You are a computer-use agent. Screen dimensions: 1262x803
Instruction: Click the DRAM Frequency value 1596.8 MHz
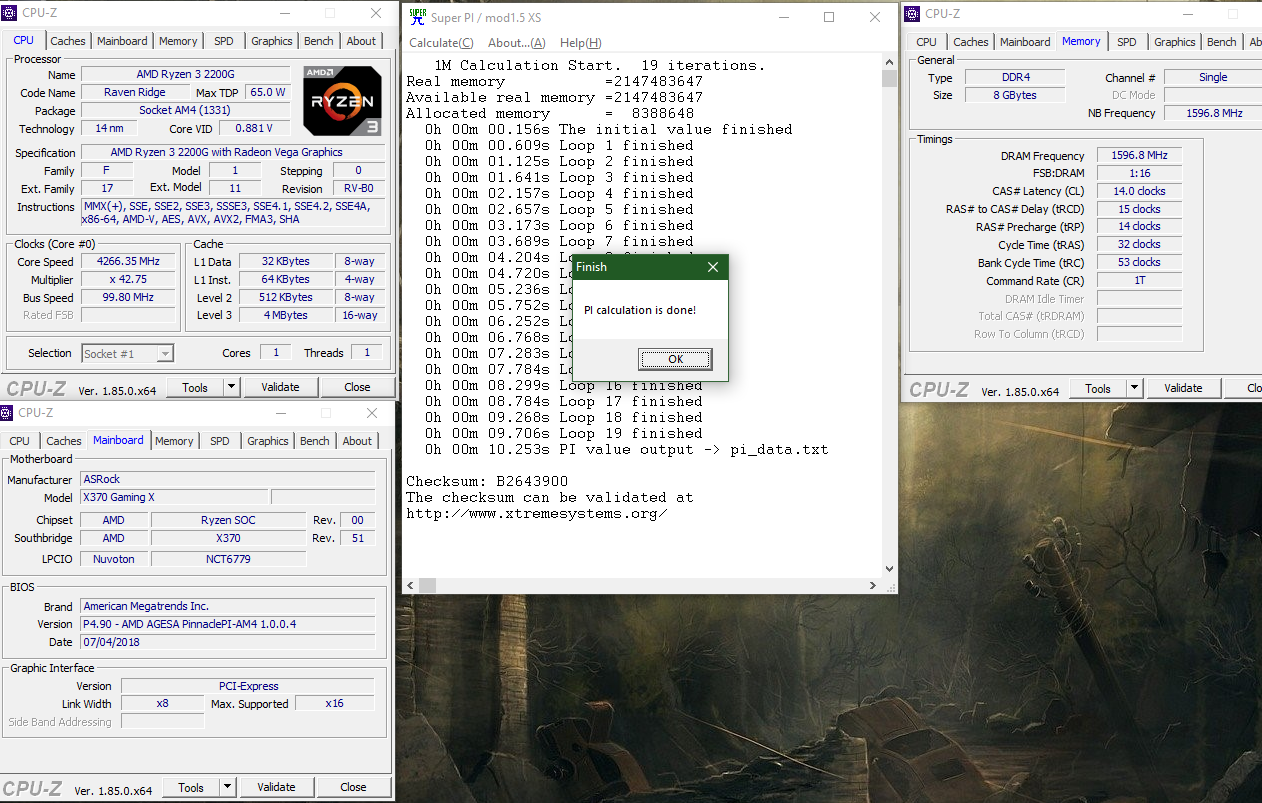coord(1139,155)
